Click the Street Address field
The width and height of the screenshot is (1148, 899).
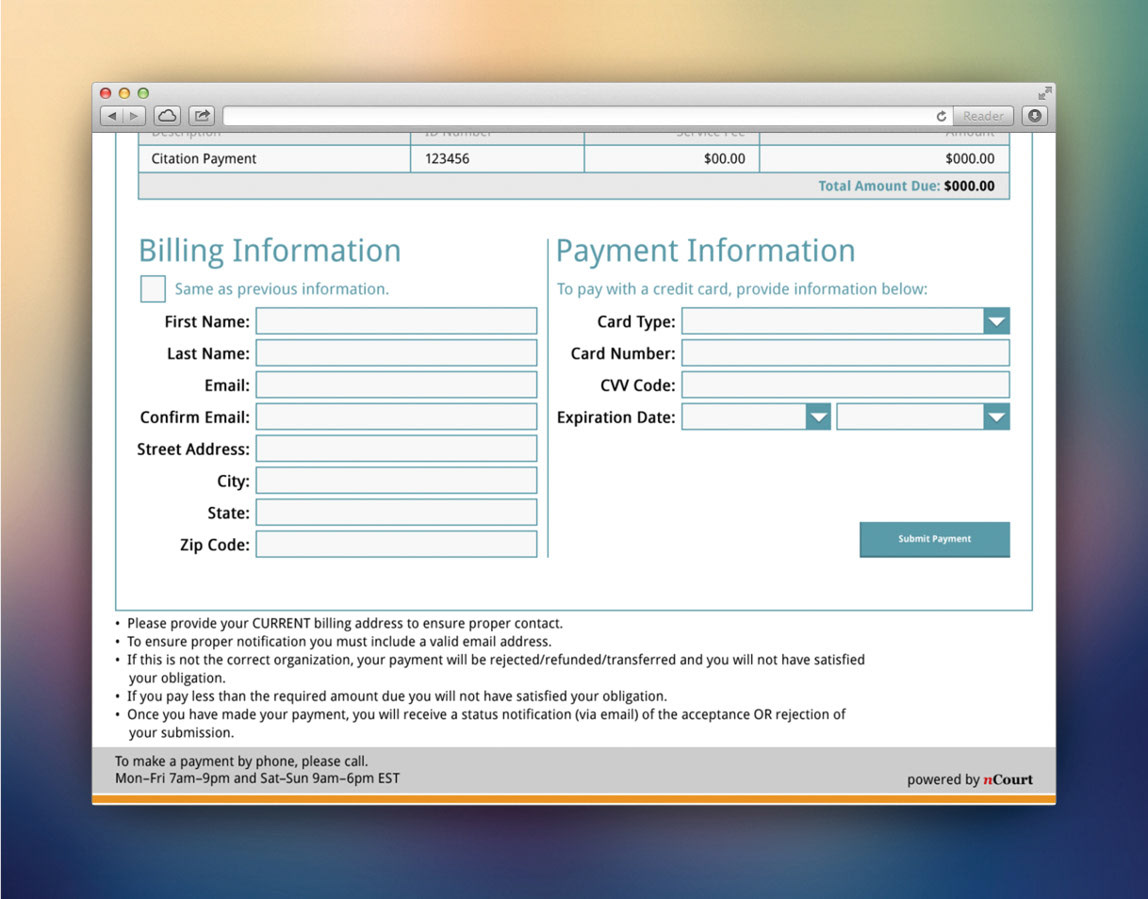(396, 449)
